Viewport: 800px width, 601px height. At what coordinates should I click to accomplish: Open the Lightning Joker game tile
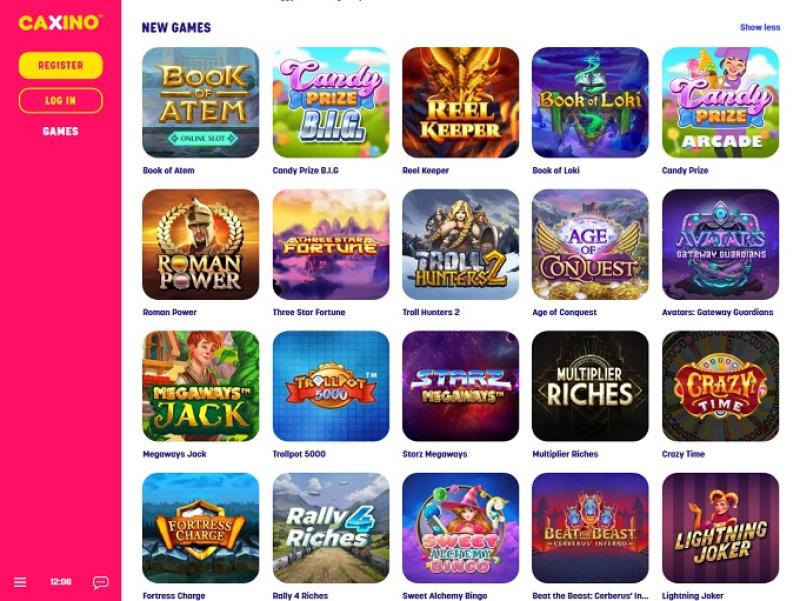(x=720, y=528)
